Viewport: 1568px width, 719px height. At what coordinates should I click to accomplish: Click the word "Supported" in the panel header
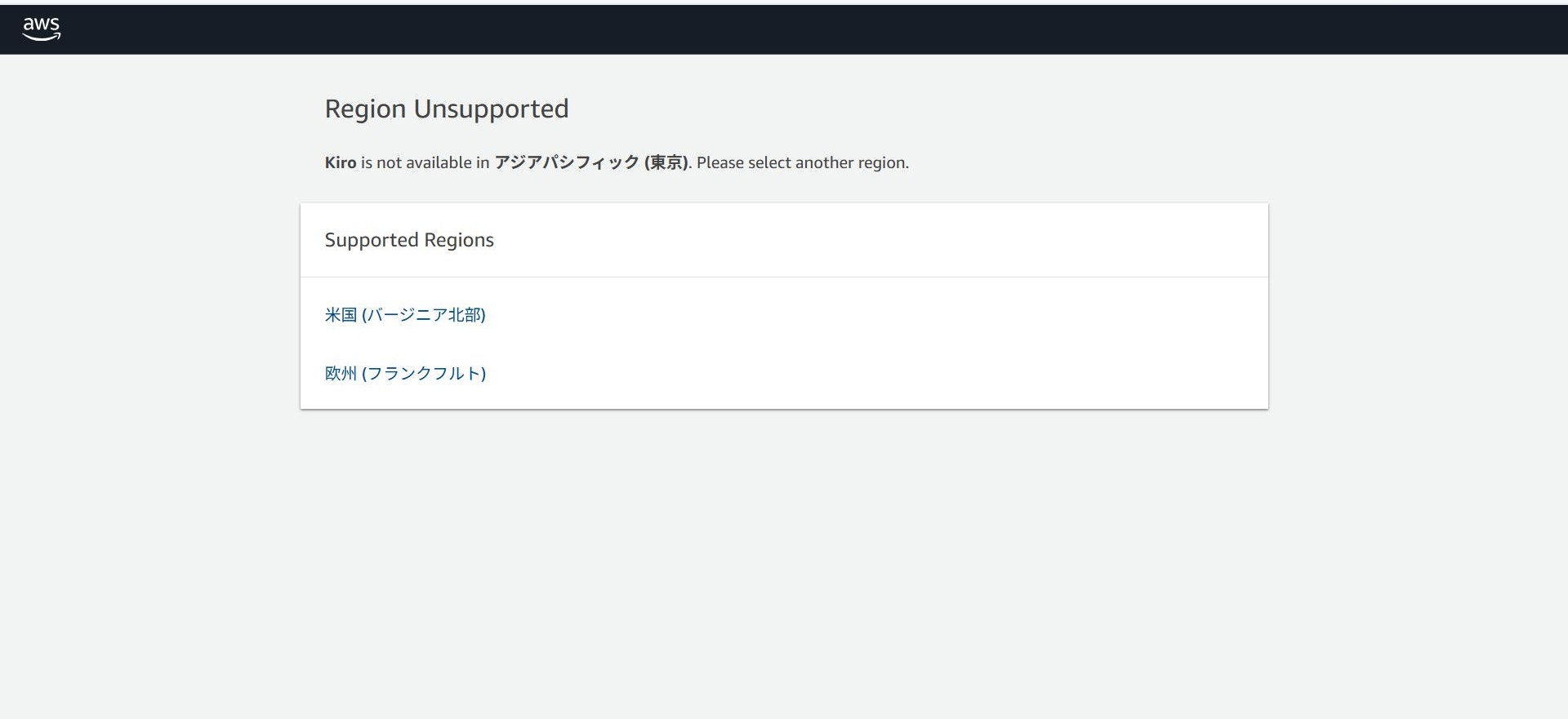[x=372, y=240]
